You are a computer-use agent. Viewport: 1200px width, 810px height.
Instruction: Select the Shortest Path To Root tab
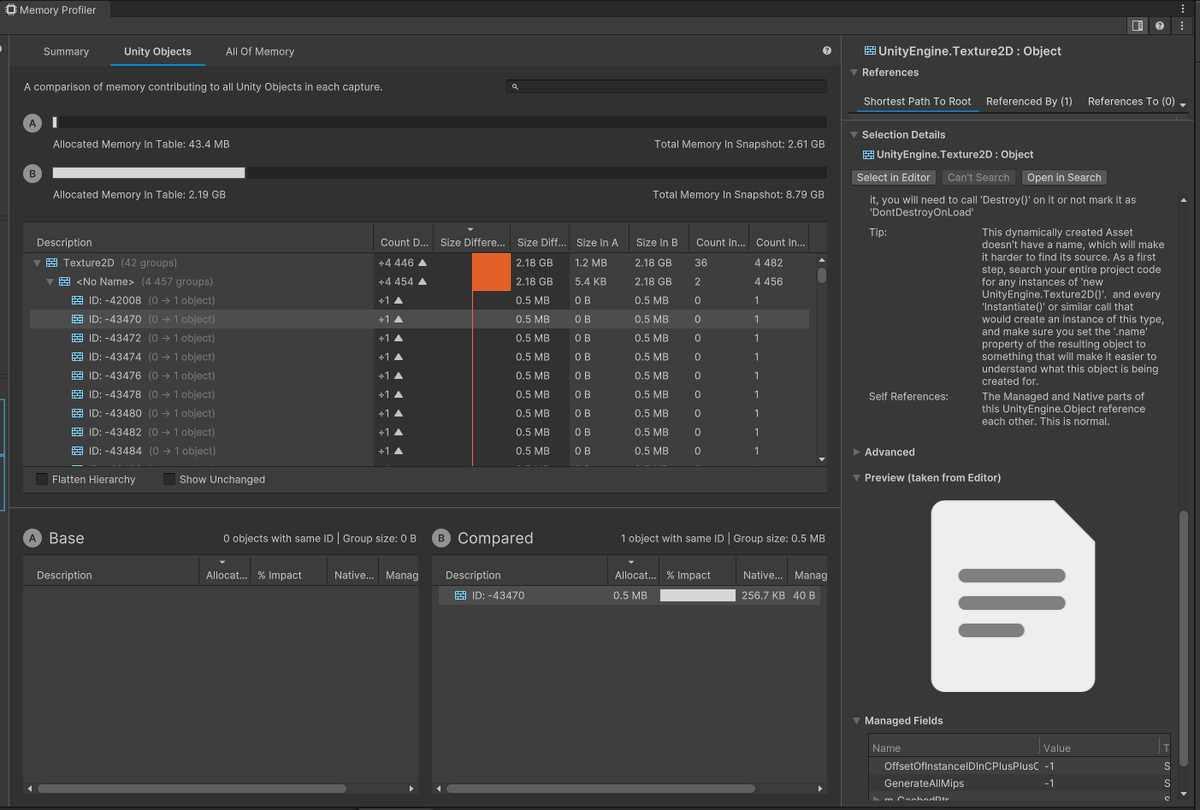click(x=917, y=101)
